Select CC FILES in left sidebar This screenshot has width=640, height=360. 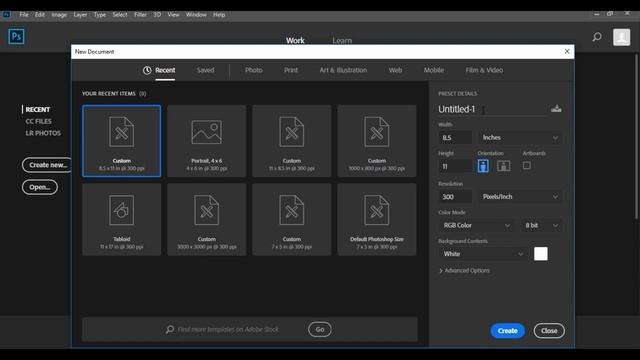(38, 121)
